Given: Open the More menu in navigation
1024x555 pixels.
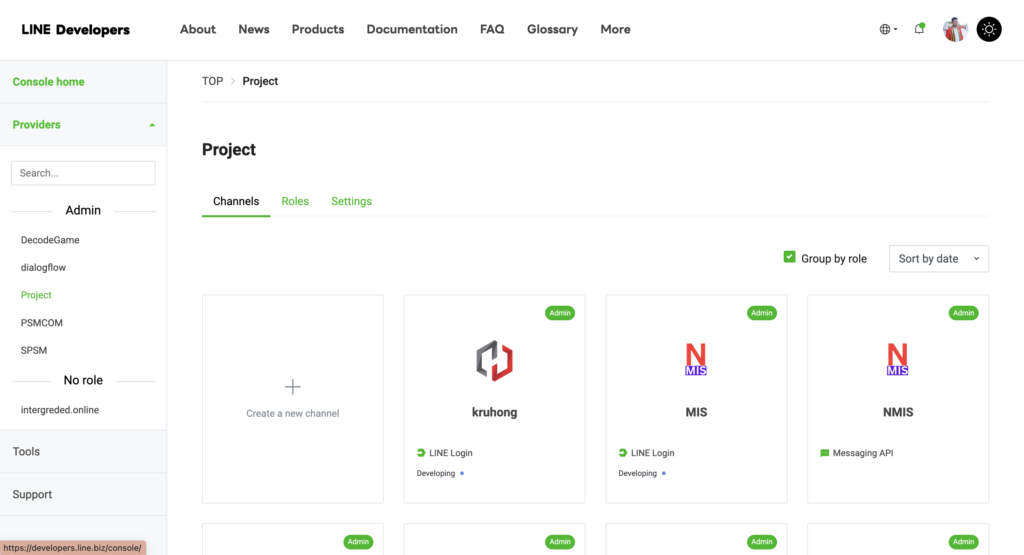Looking at the screenshot, I should pos(615,29).
